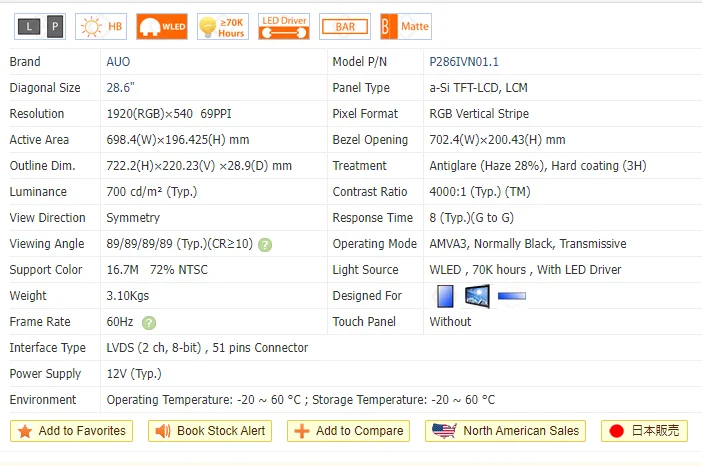Click response time 8 (Typ.)(G to G)
Screen dimensions: 702x466
(471, 218)
